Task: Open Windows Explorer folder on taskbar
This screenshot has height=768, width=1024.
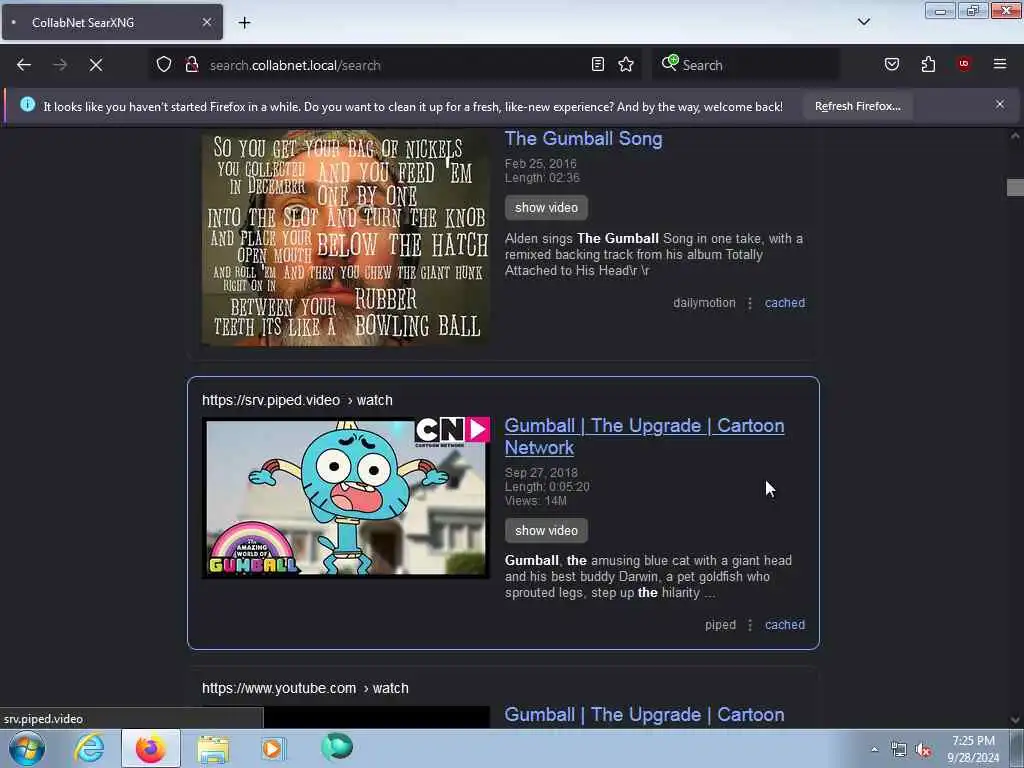Action: [213, 748]
